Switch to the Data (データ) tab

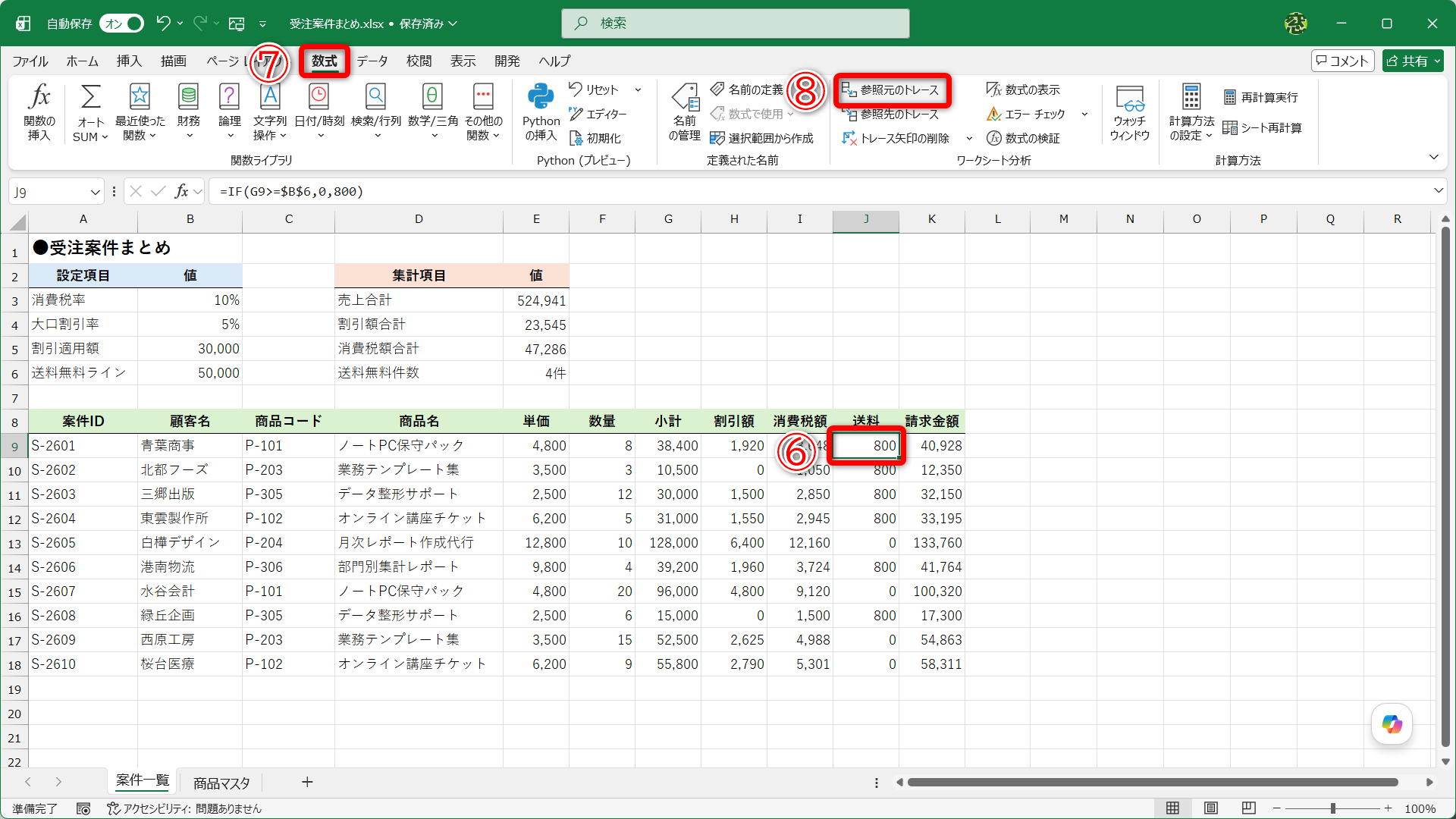pyautogui.click(x=372, y=61)
